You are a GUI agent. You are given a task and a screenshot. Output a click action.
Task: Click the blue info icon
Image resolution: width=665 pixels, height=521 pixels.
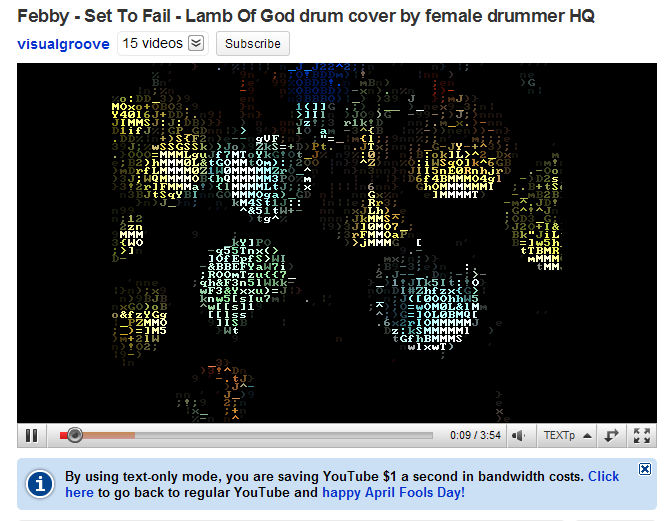(x=39, y=484)
